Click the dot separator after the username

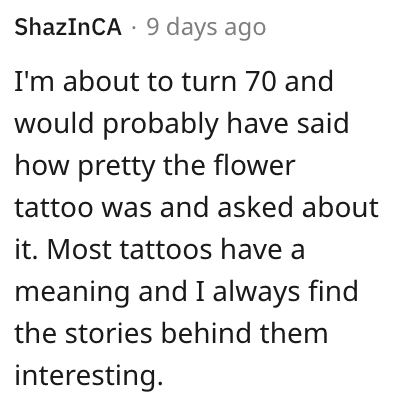tap(134, 28)
